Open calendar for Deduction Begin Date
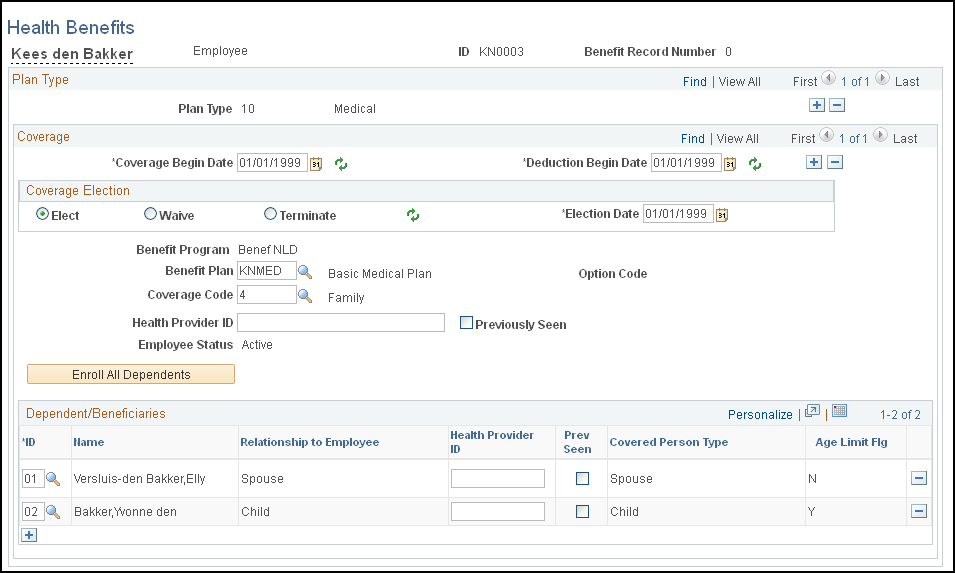 (730, 164)
